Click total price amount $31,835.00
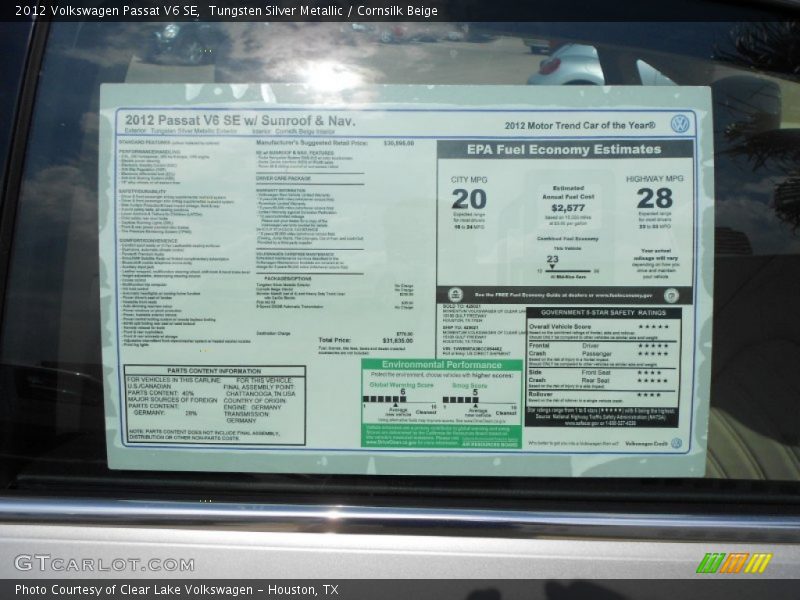 tap(397, 340)
